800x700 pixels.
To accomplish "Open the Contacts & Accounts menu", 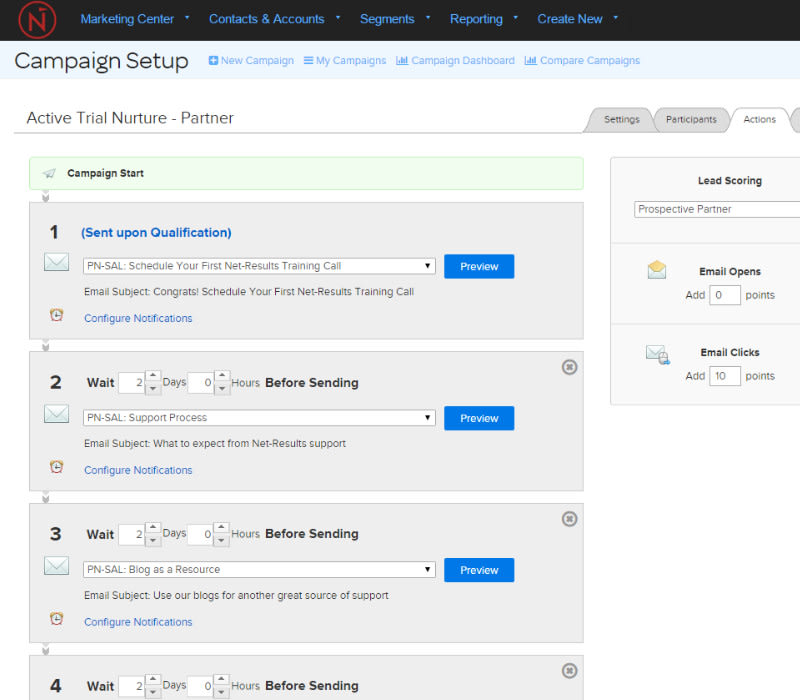I will click(x=274, y=19).
